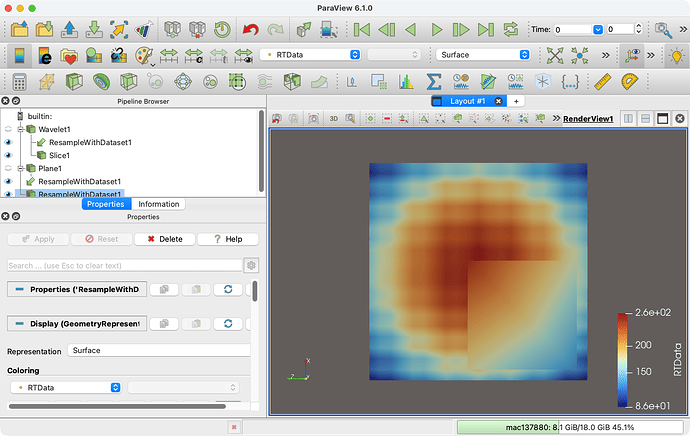
Task: Toggle the 3D interaction mode button
Action: 334,118
